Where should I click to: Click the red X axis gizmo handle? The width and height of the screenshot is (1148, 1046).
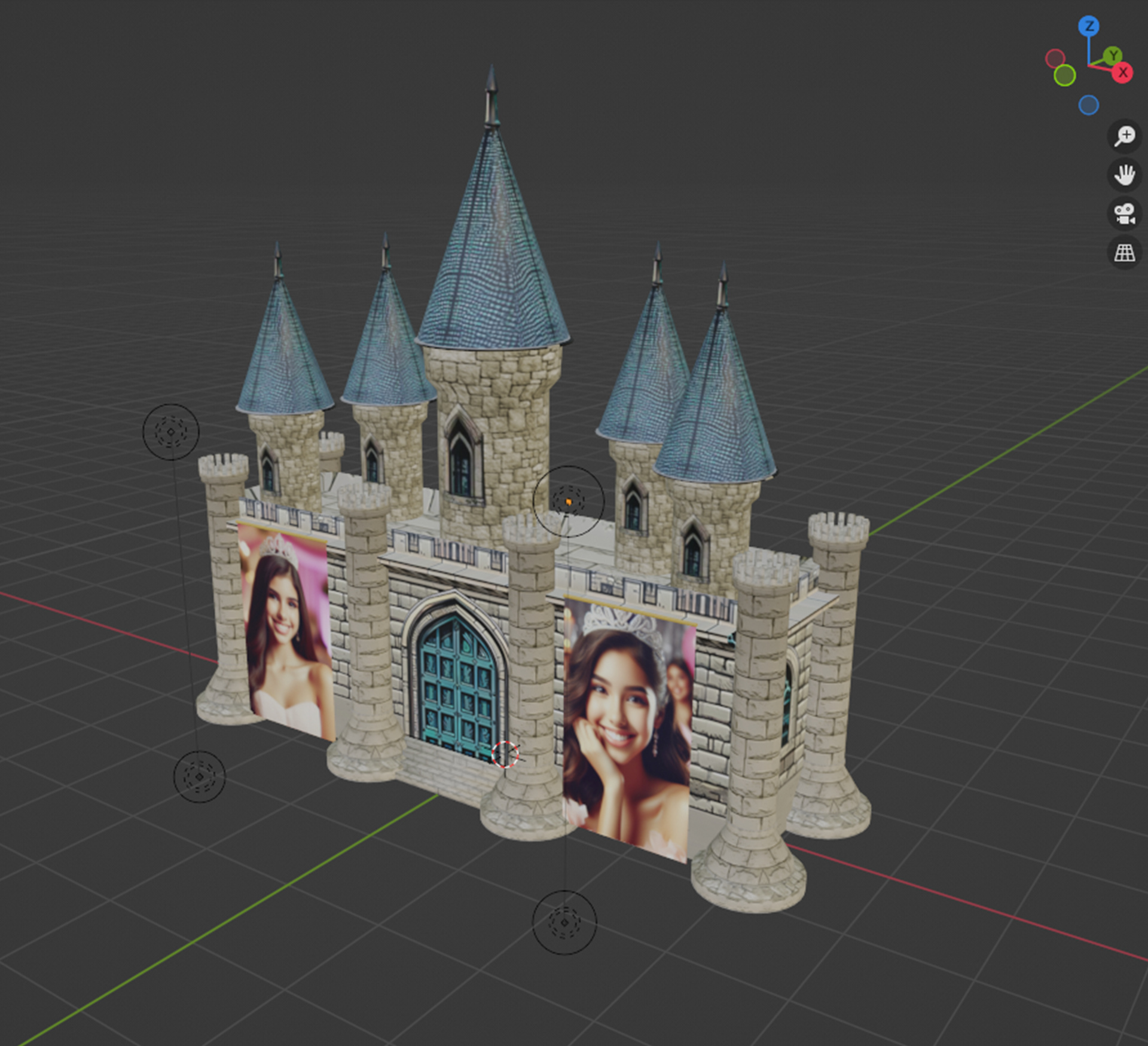coord(1123,73)
